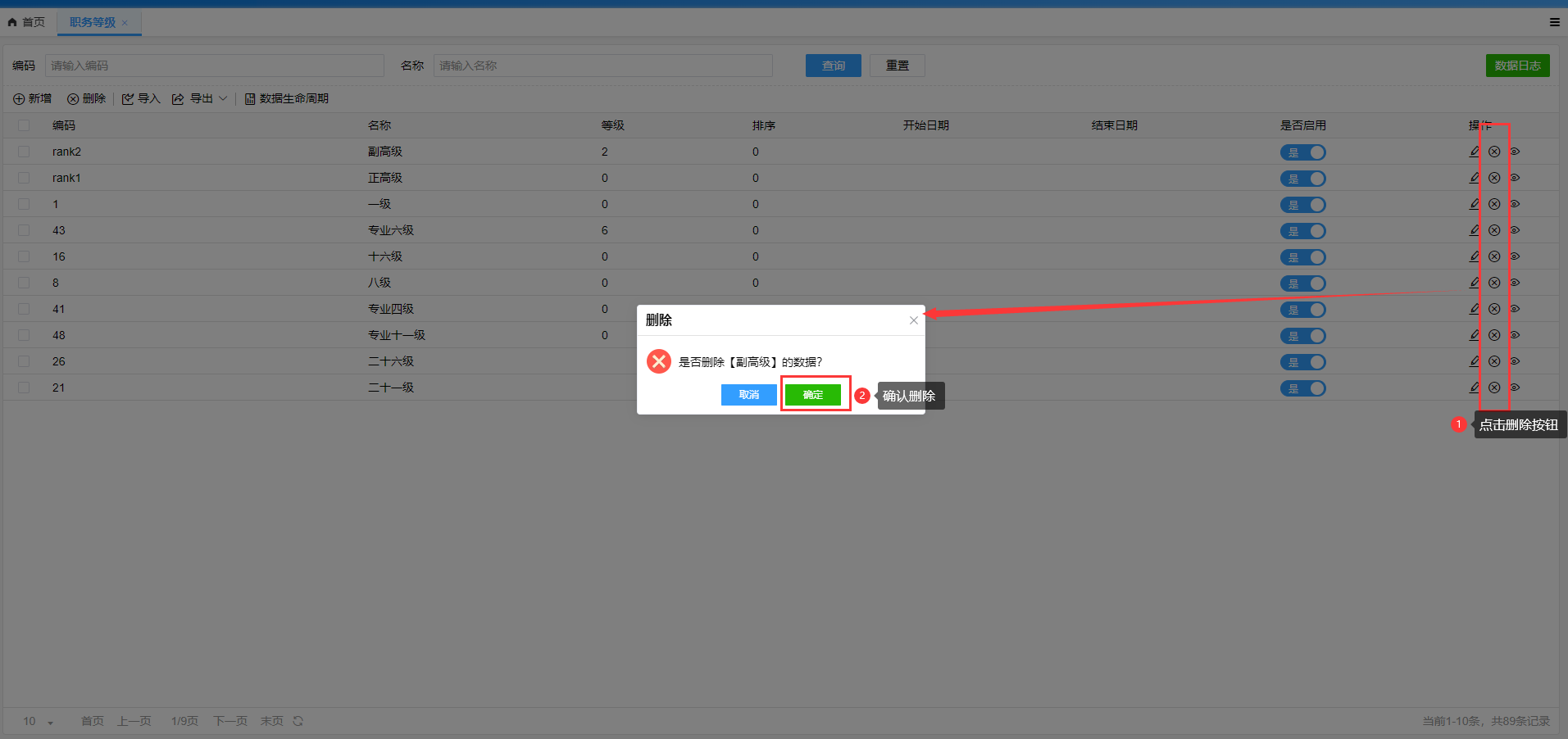The width and height of the screenshot is (1568, 739).
Task: Open hamburger menu icon at top right
Action: [1554, 22]
